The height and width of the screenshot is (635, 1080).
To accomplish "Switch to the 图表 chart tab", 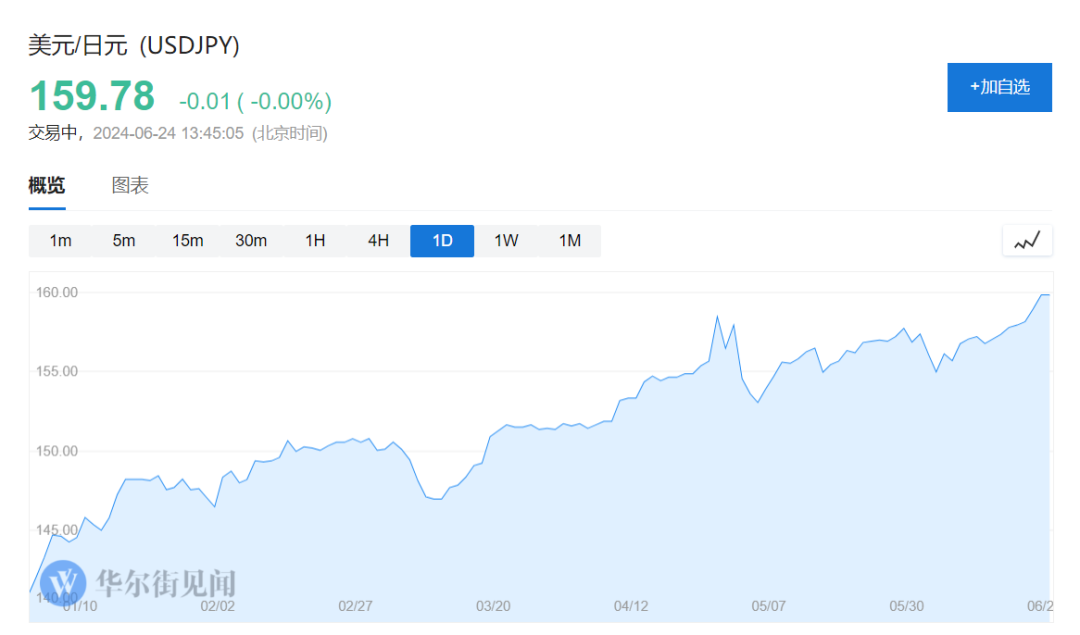I will tap(130, 186).
